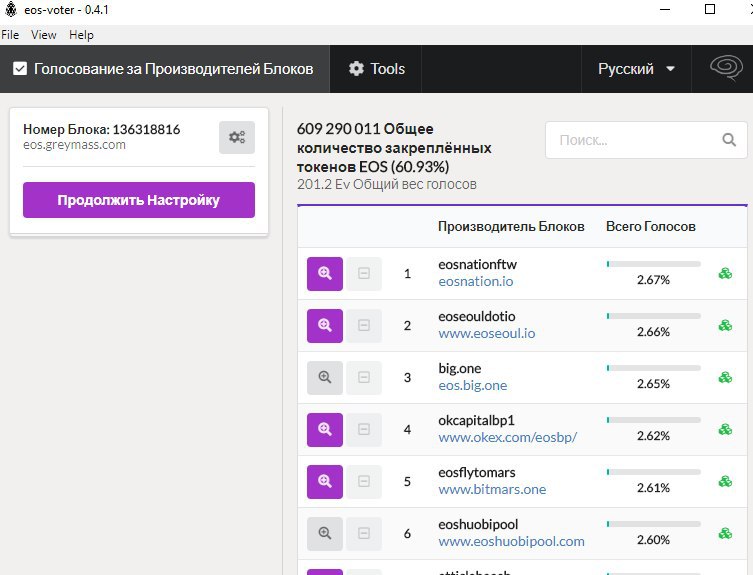View details of producer eosnationftw
This screenshot has width=753, height=575.
point(325,274)
